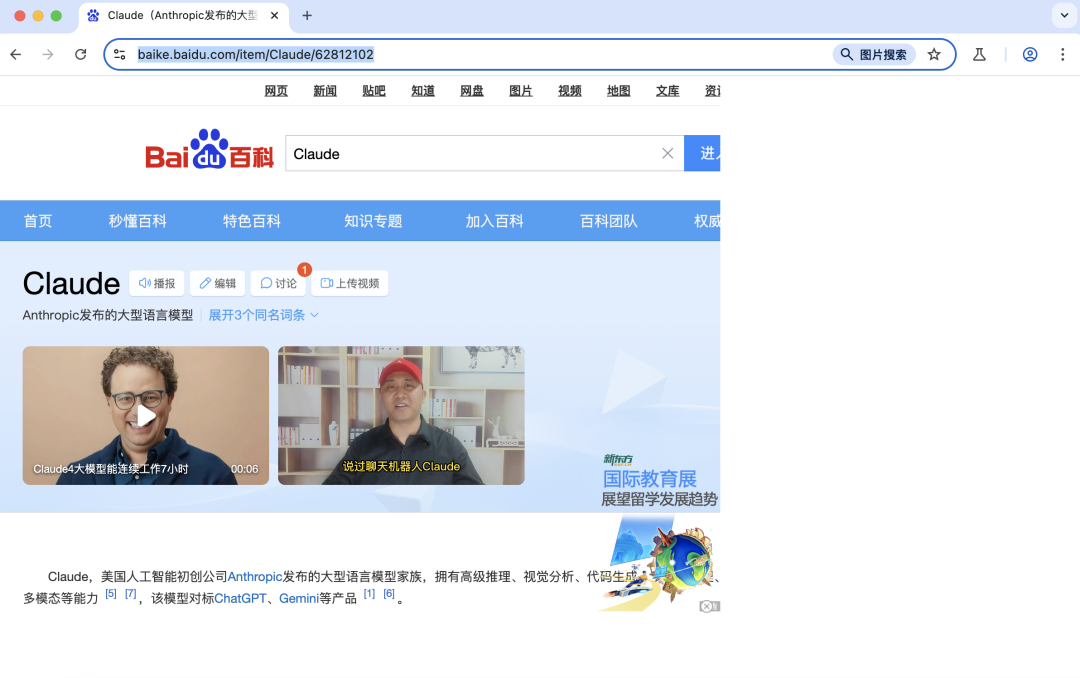This screenshot has height=678, width=1080.
Task: Open the Chrome profile icon
Action: [1030, 54]
